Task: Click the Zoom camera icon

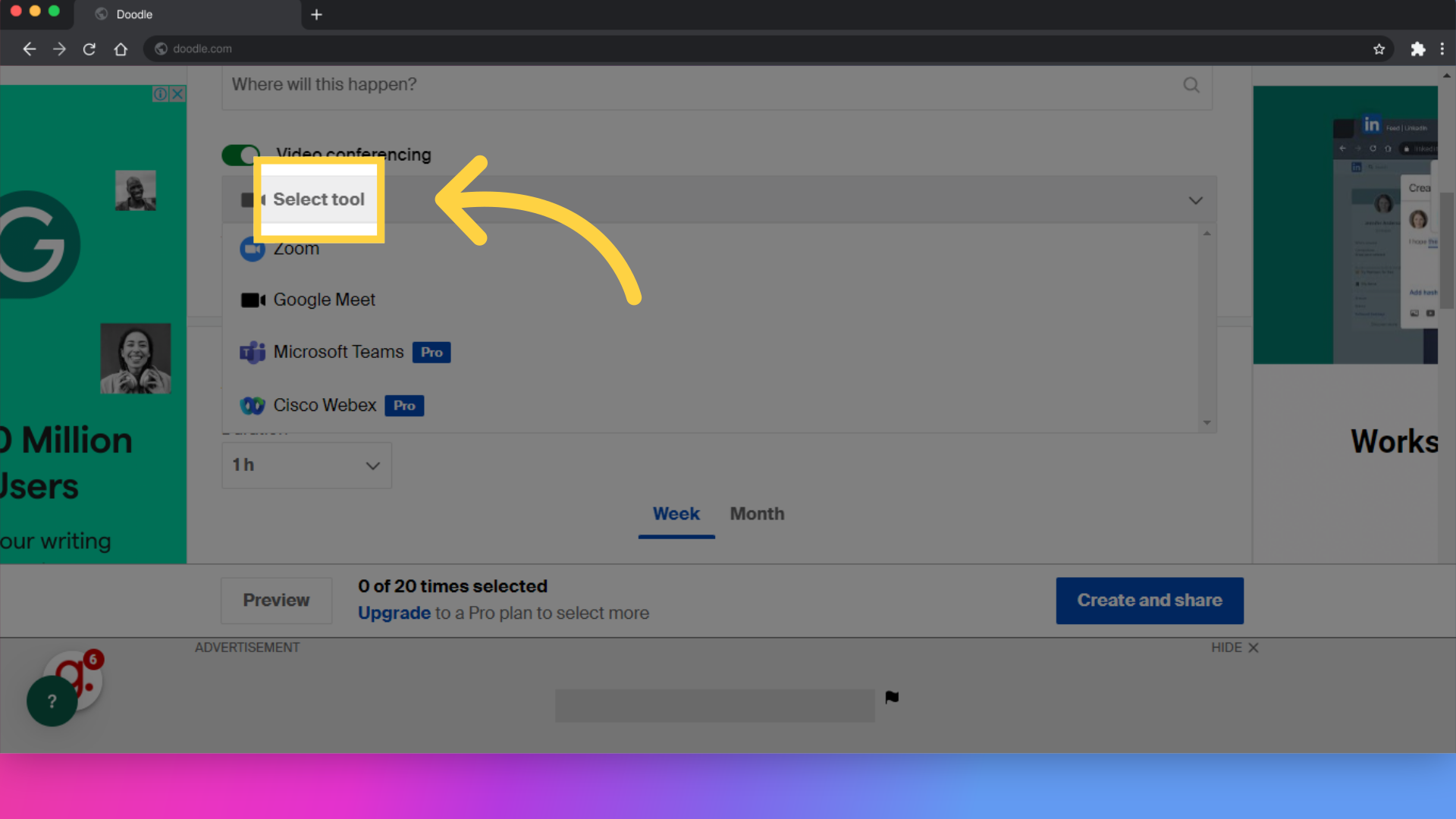Action: pyautogui.click(x=252, y=249)
